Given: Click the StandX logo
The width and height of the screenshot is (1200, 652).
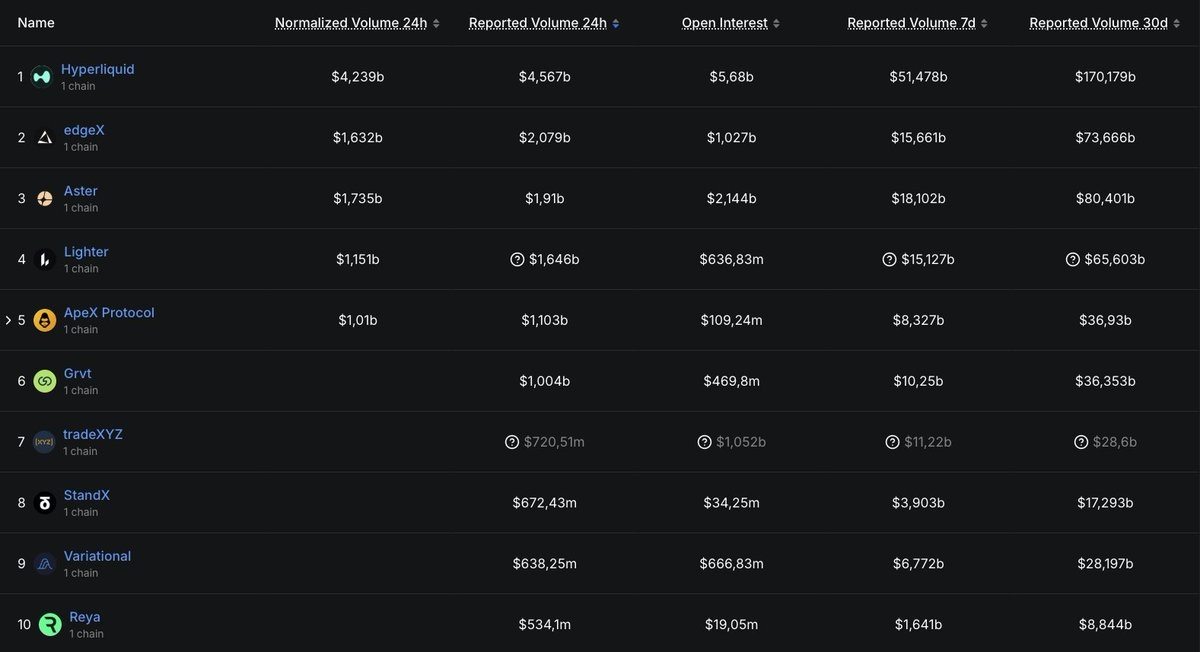Looking at the screenshot, I should (x=44, y=503).
